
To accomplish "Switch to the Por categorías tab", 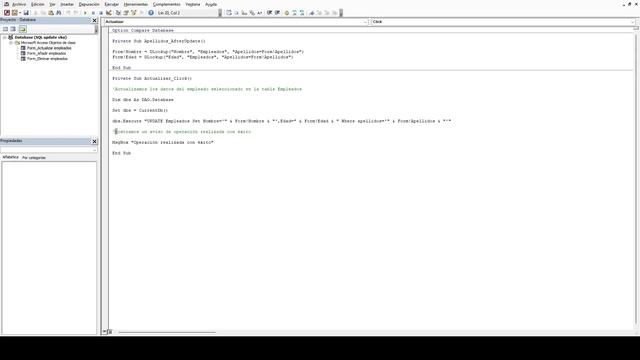I will tap(34, 158).
